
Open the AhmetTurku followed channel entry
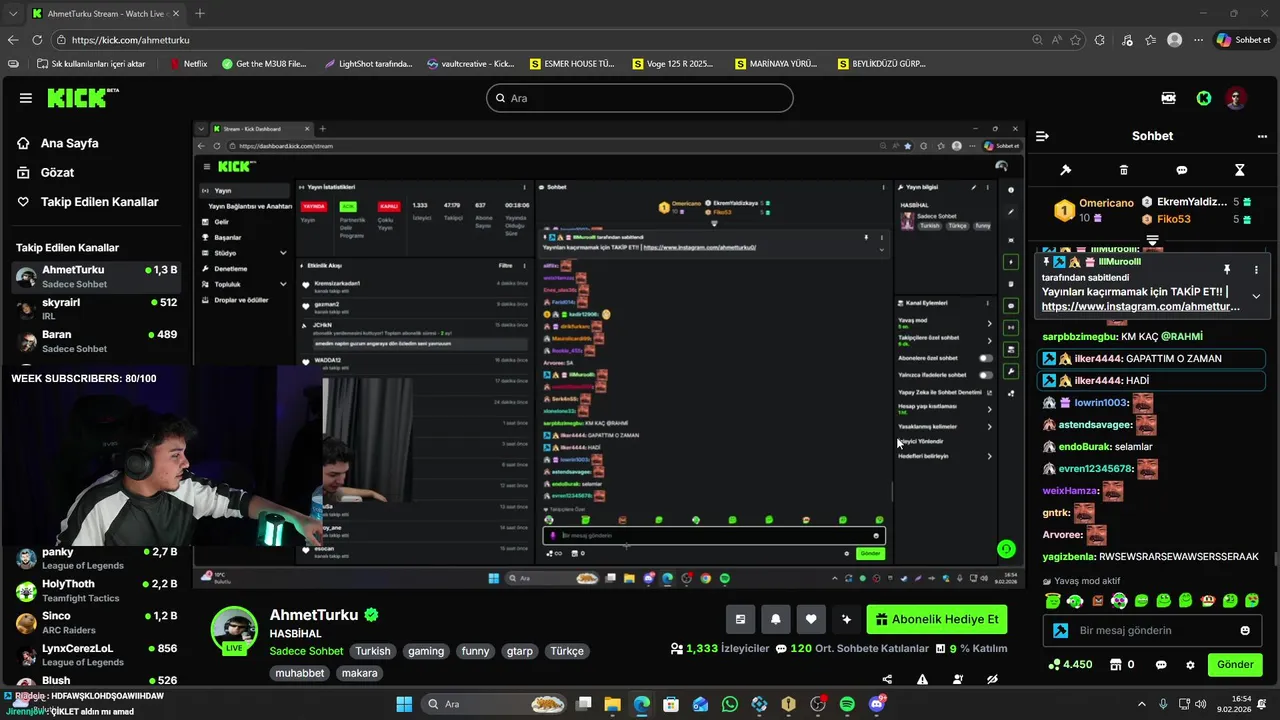coord(96,277)
